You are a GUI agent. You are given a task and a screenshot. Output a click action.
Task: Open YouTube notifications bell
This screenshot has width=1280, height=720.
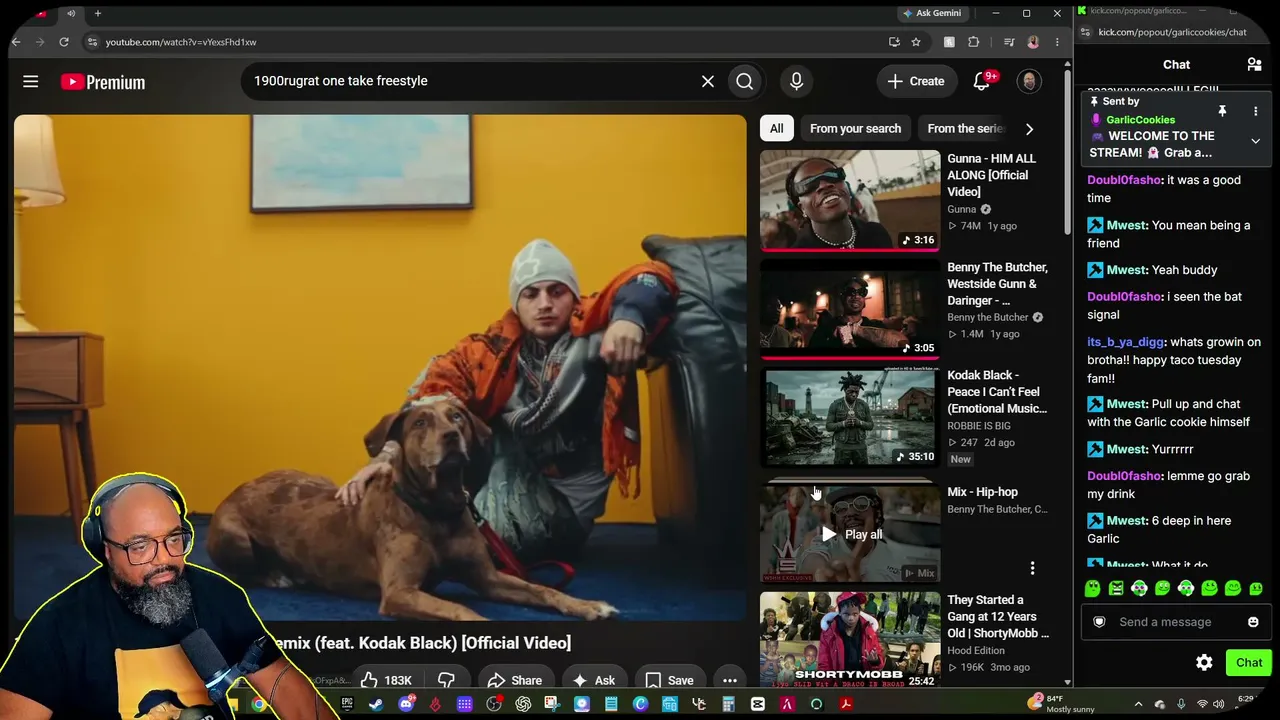pos(982,81)
